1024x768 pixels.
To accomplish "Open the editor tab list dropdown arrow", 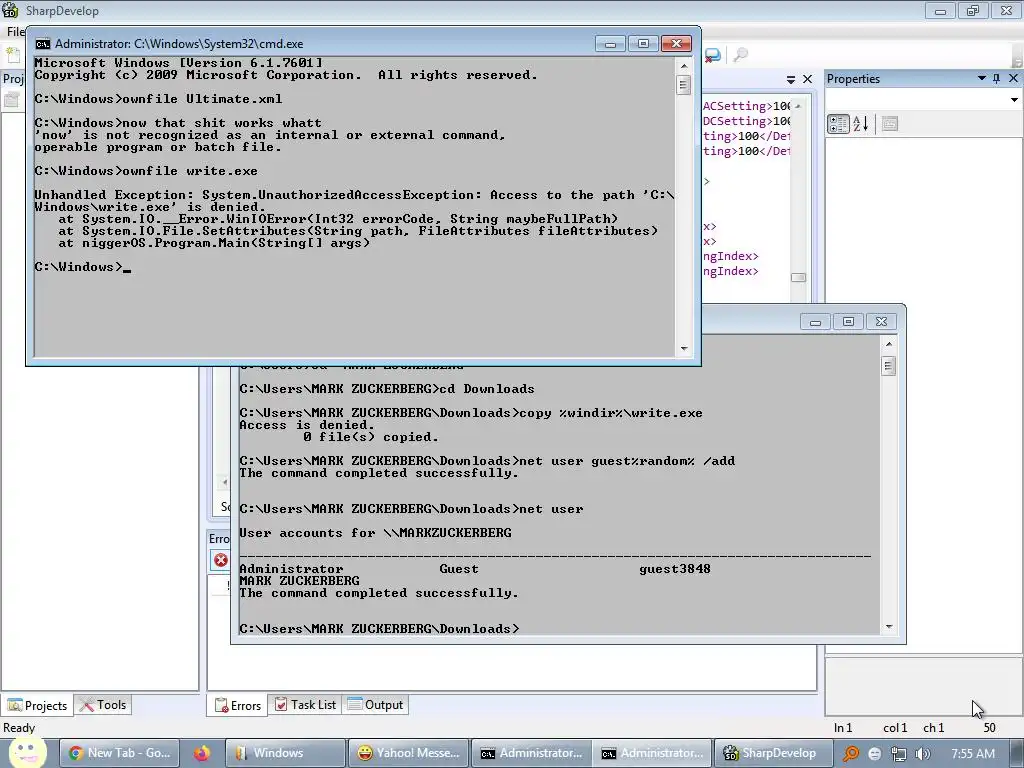I will click(x=791, y=79).
